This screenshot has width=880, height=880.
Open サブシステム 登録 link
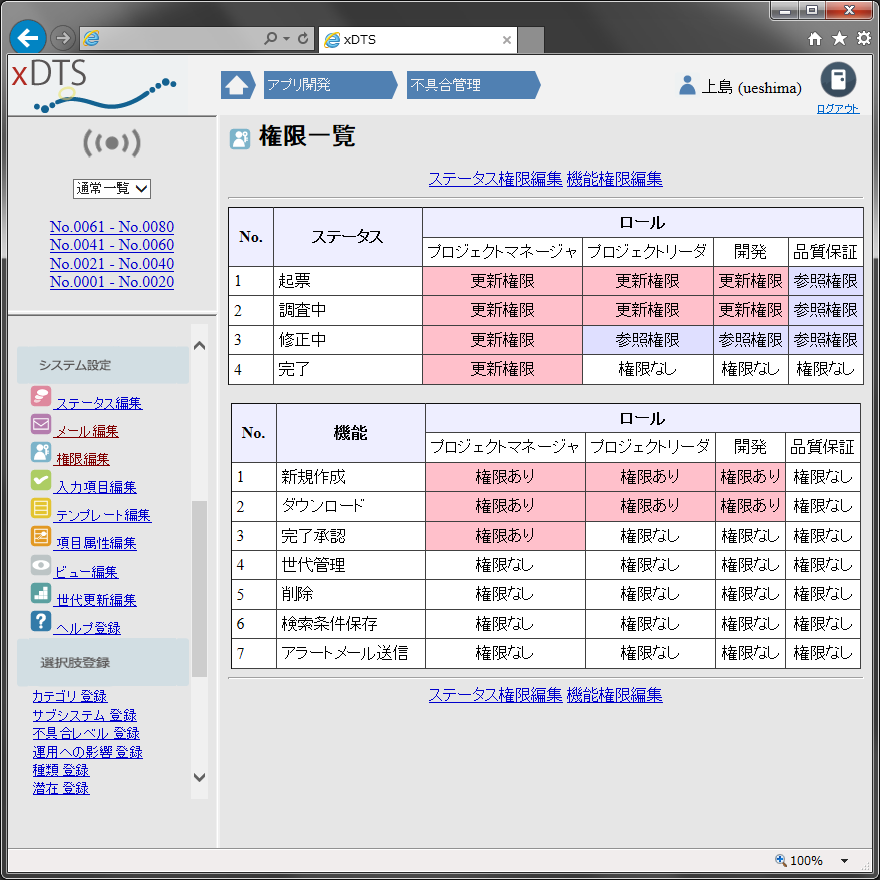tap(85, 715)
